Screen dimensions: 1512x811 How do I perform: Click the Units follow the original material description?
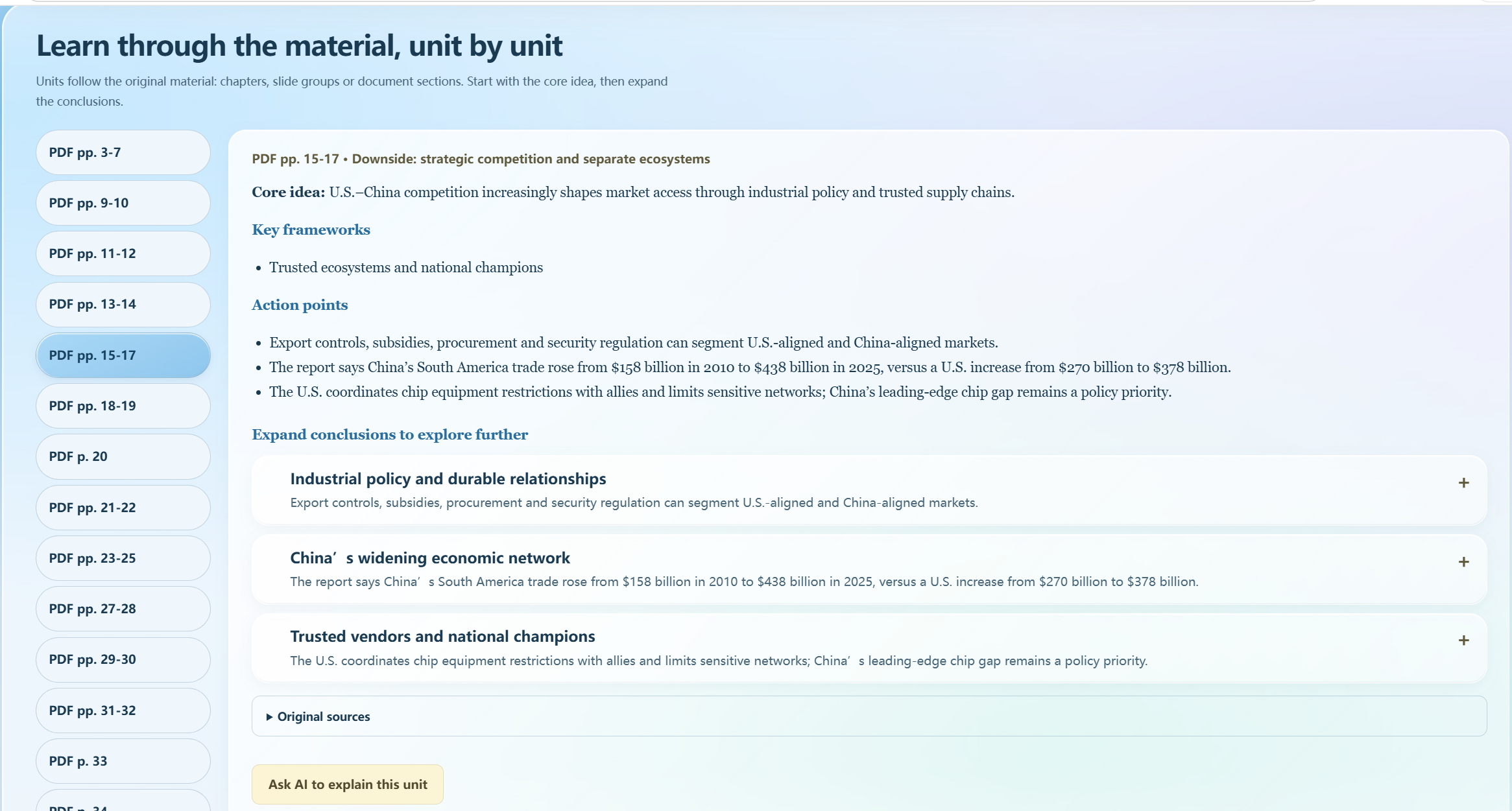point(352,91)
